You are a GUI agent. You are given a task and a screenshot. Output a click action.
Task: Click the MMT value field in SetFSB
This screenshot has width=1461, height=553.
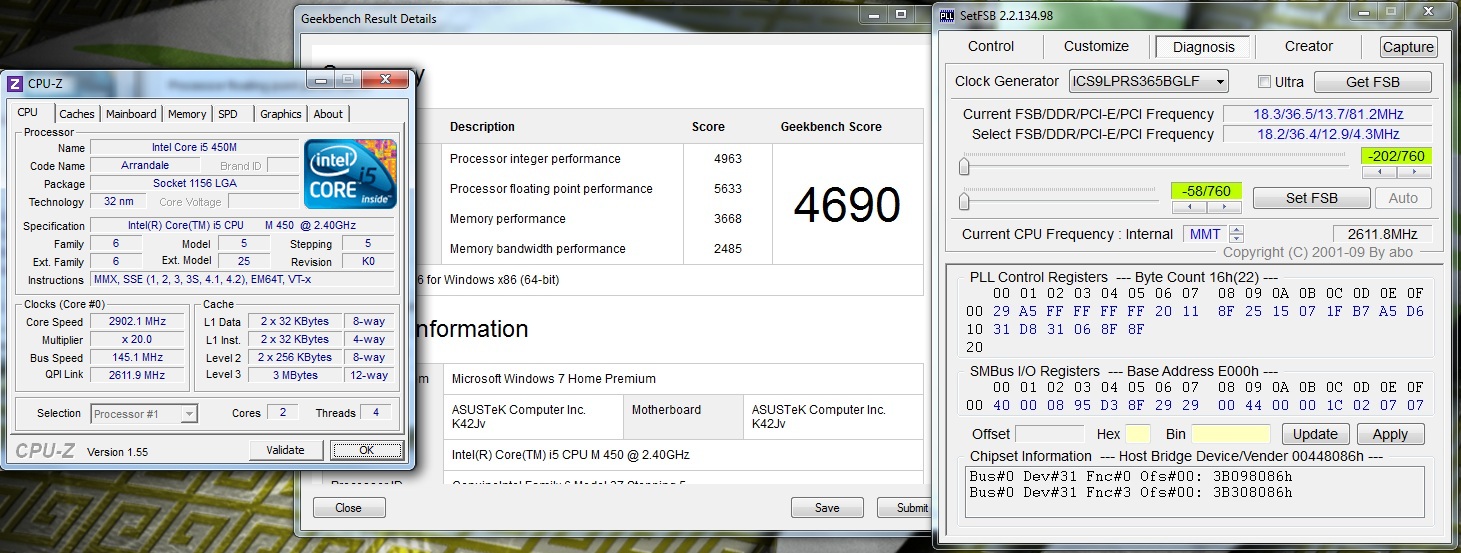pyautogui.click(x=1205, y=234)
